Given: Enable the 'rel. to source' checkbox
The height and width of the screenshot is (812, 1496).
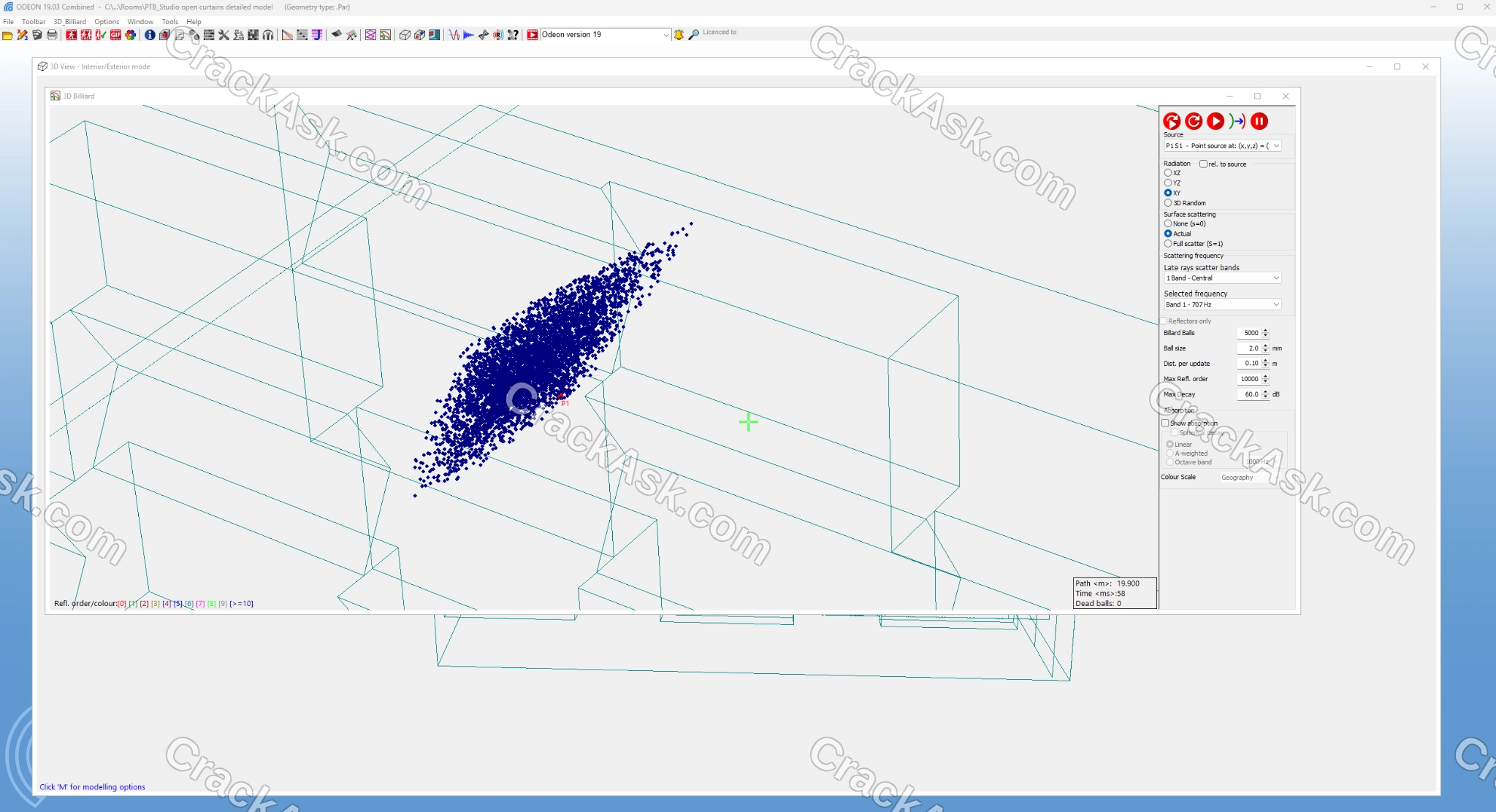Looking at the screenshot, I should tap(1203, 164).
